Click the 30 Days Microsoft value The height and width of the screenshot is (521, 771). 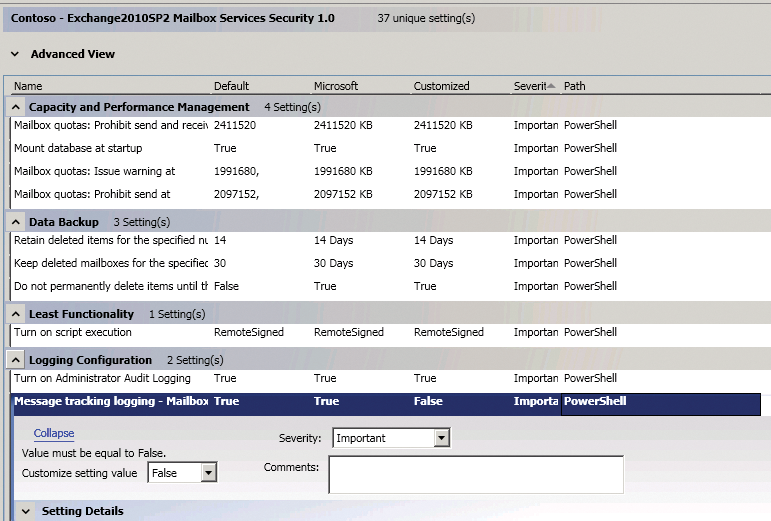coord(333,263)
